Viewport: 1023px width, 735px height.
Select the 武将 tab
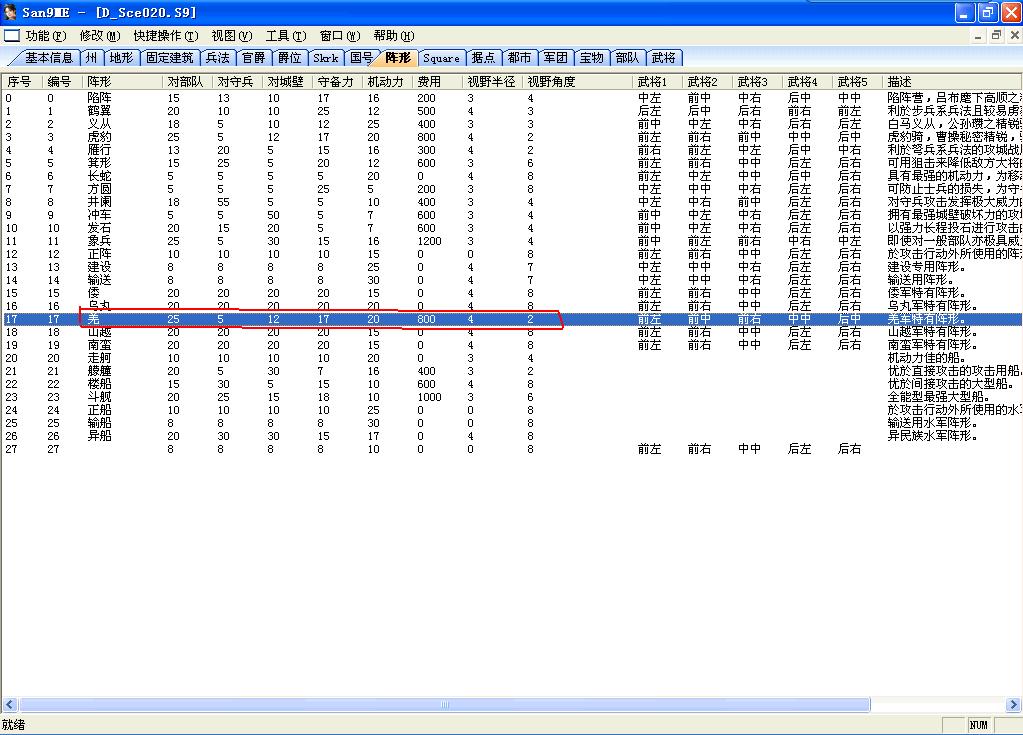(663, 58)
